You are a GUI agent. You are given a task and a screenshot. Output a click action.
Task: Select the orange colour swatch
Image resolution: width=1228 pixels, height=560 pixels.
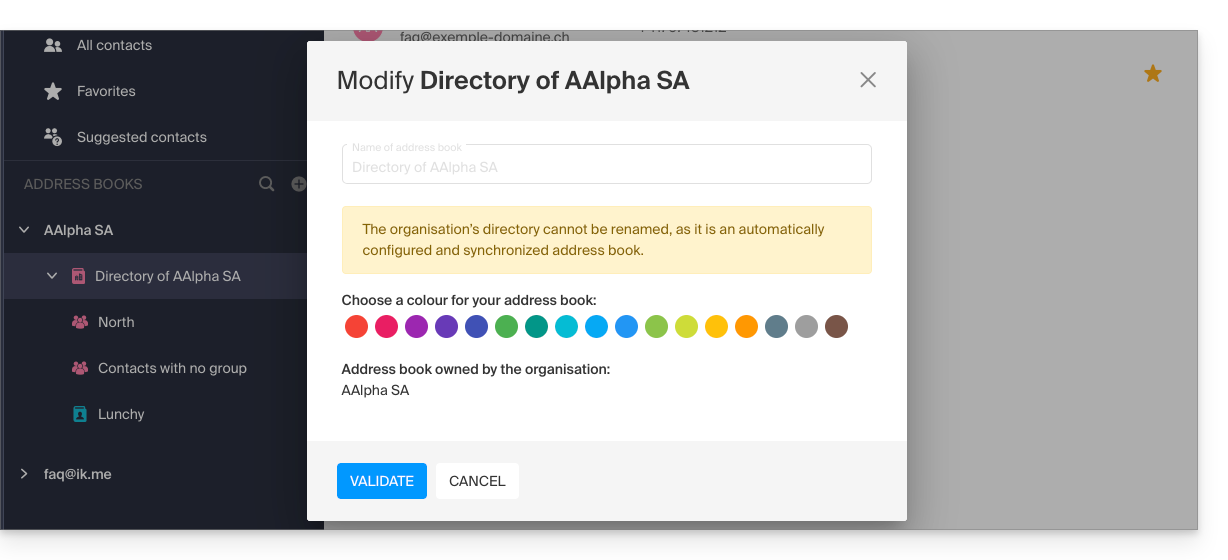pyautogui.click(x=747, y=327)
